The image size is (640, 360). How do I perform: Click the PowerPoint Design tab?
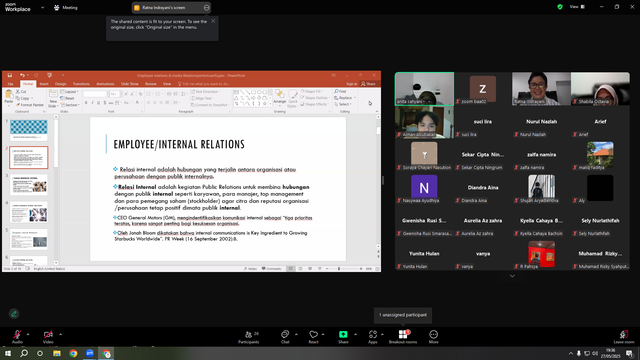[x=60, y=84]
